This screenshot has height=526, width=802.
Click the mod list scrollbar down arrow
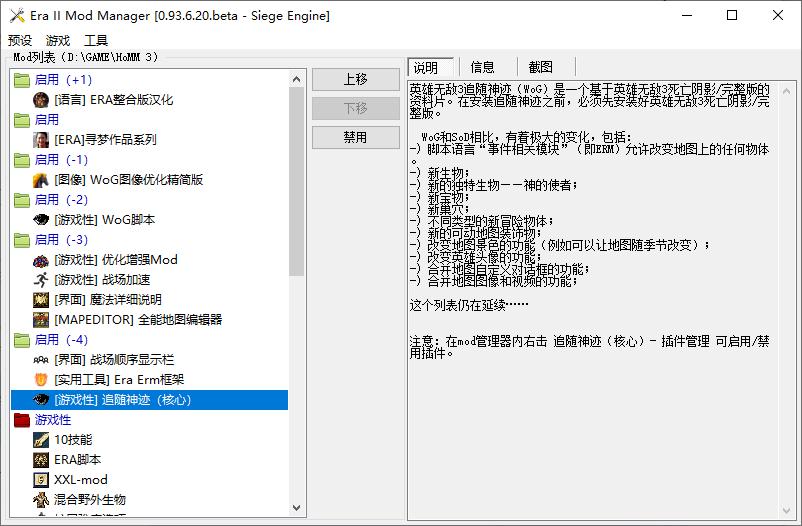click(x=297, y=508)
